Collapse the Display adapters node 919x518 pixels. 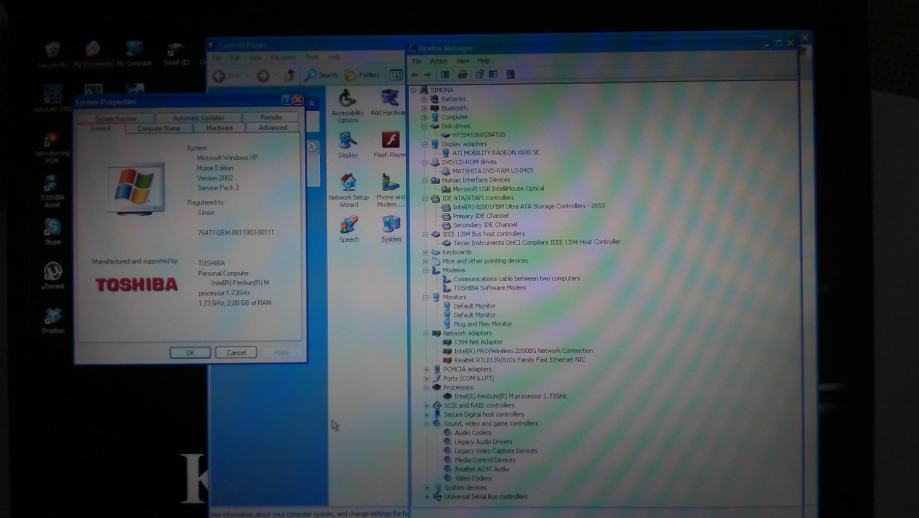pyautogui.click(x=424, y=144)
